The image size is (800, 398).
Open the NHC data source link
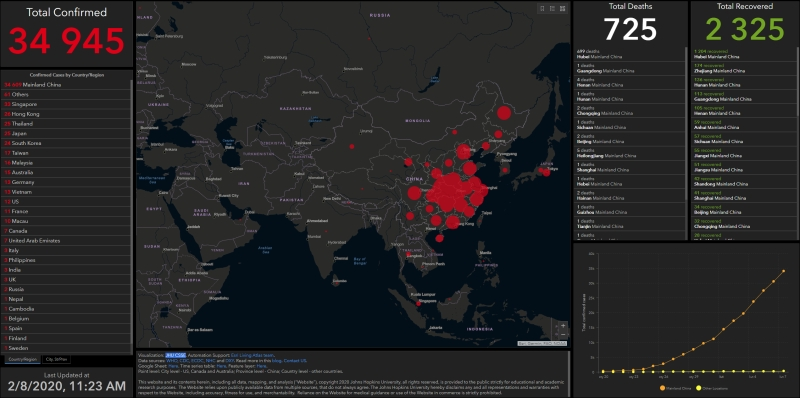coord(211,361)
